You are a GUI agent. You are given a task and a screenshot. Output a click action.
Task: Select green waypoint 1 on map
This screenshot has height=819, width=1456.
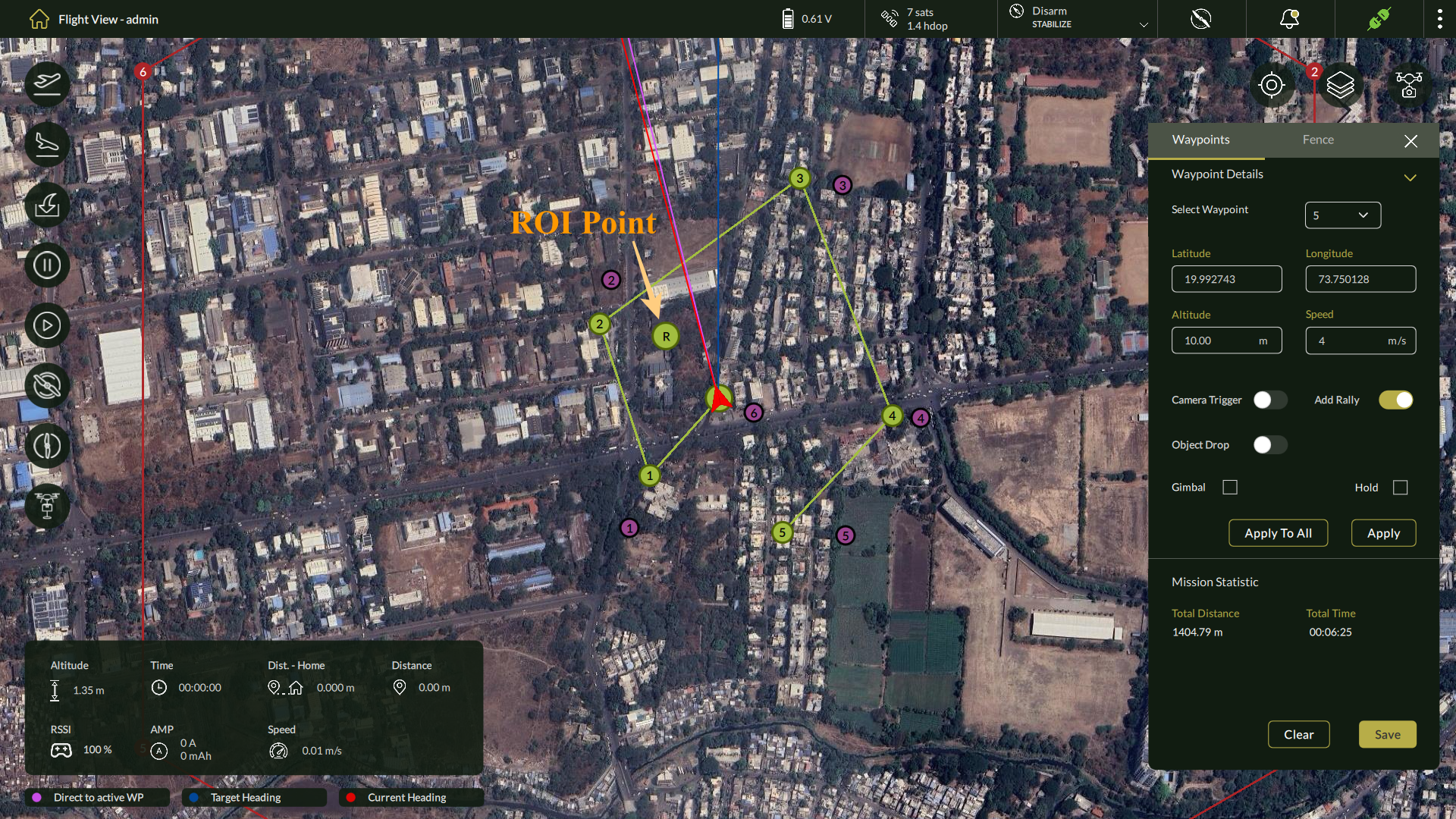(x=649, y=475)
